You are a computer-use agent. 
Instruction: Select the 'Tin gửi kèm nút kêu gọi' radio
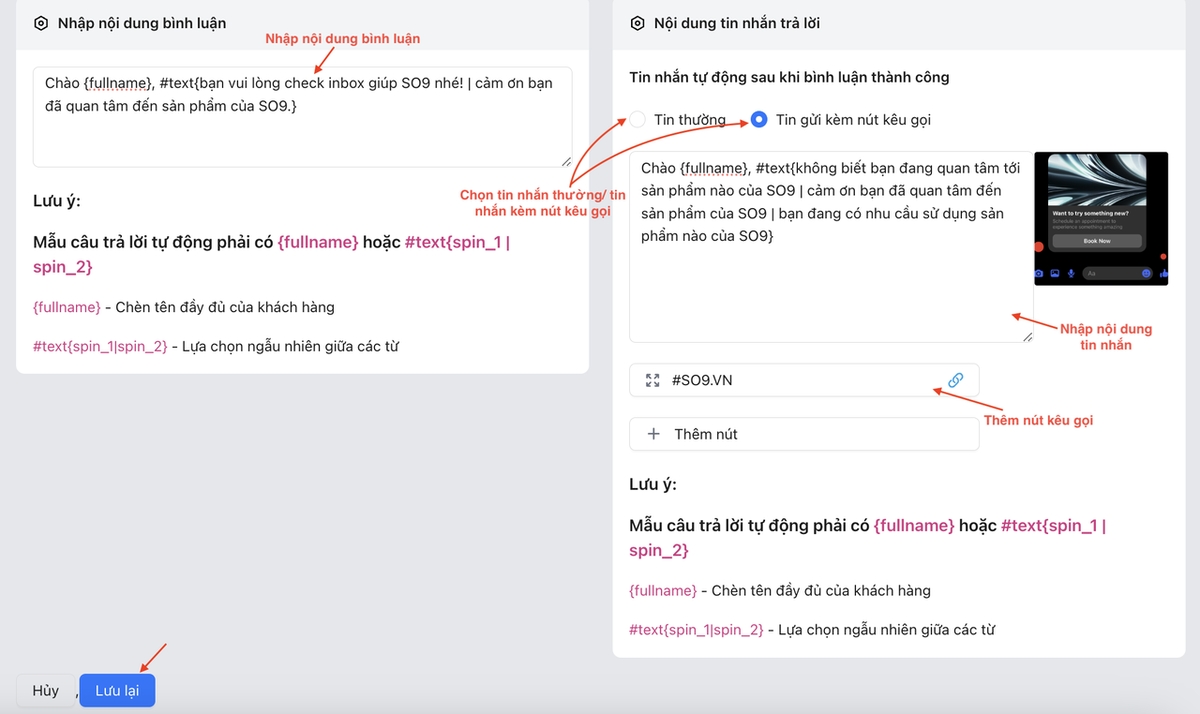(759, 120)
